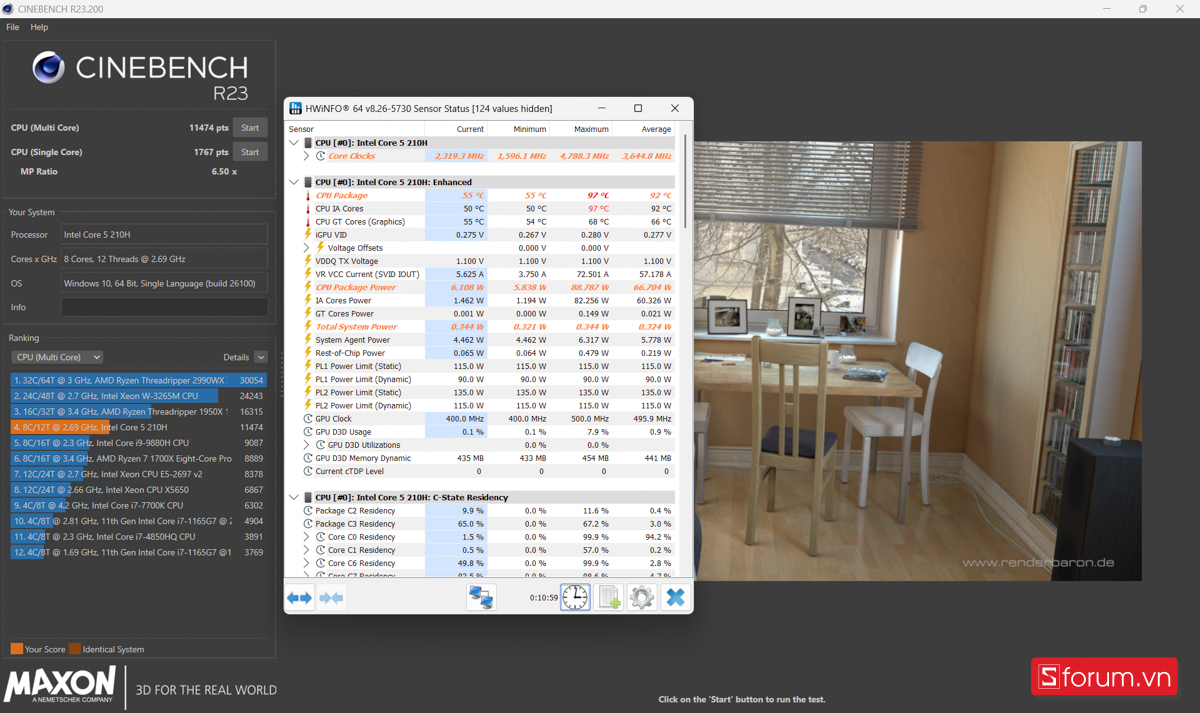Click chip icon of Enhanced sensor group
This screenshot has height=713, width=1200.
coord(308,182)
